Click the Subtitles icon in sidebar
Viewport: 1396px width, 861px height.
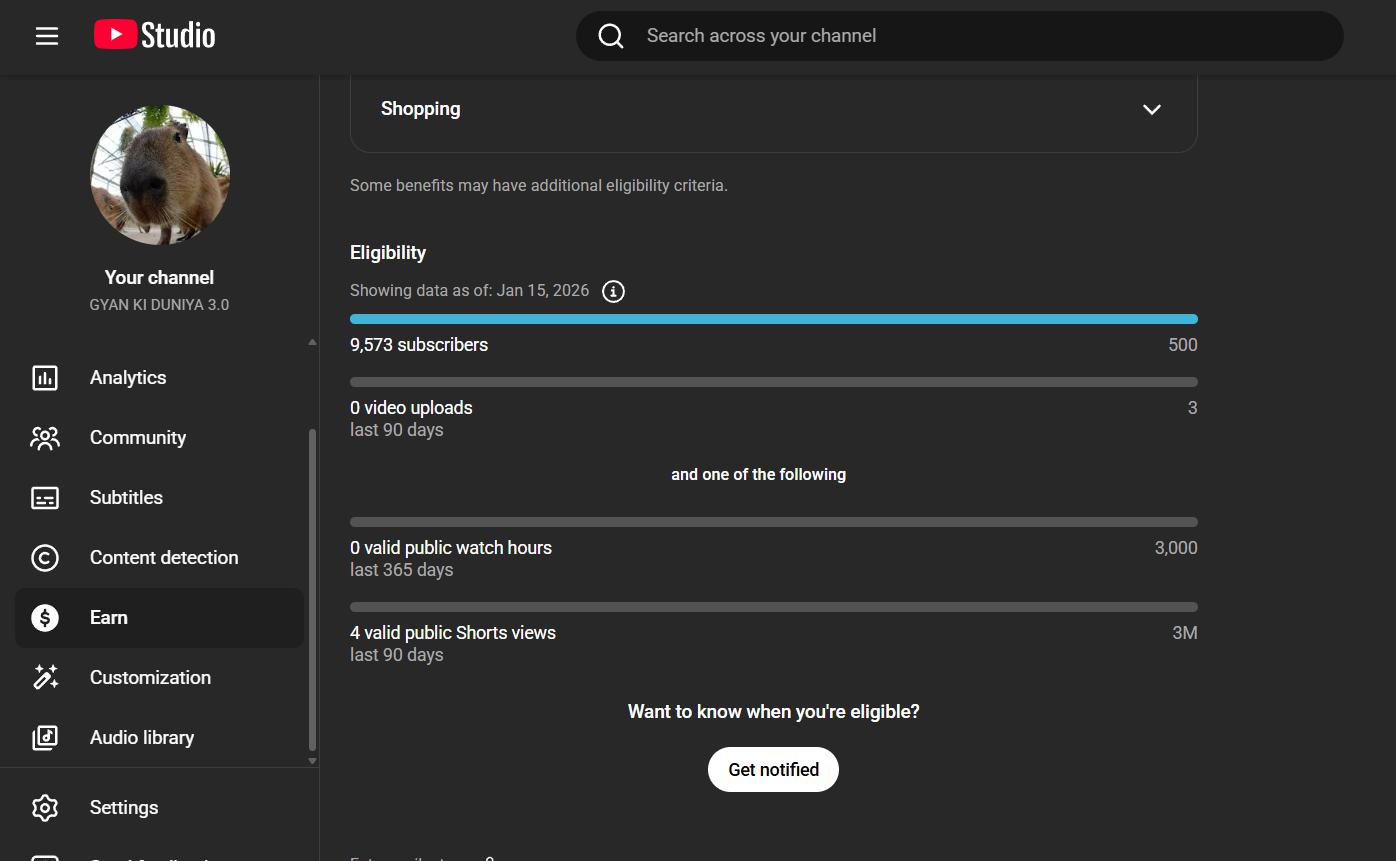tap(45, 498)
